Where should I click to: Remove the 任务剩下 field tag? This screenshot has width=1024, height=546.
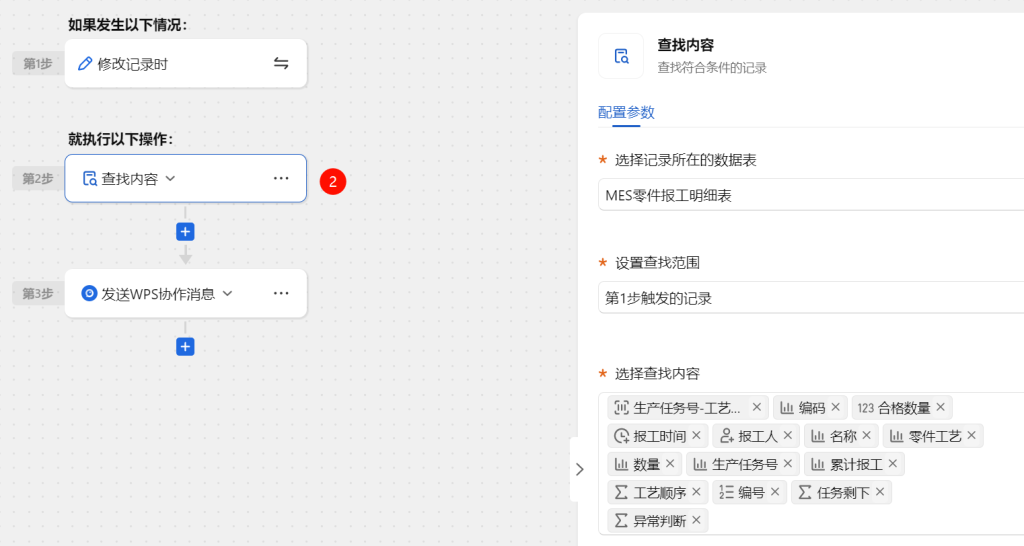(x=880, y=492)
